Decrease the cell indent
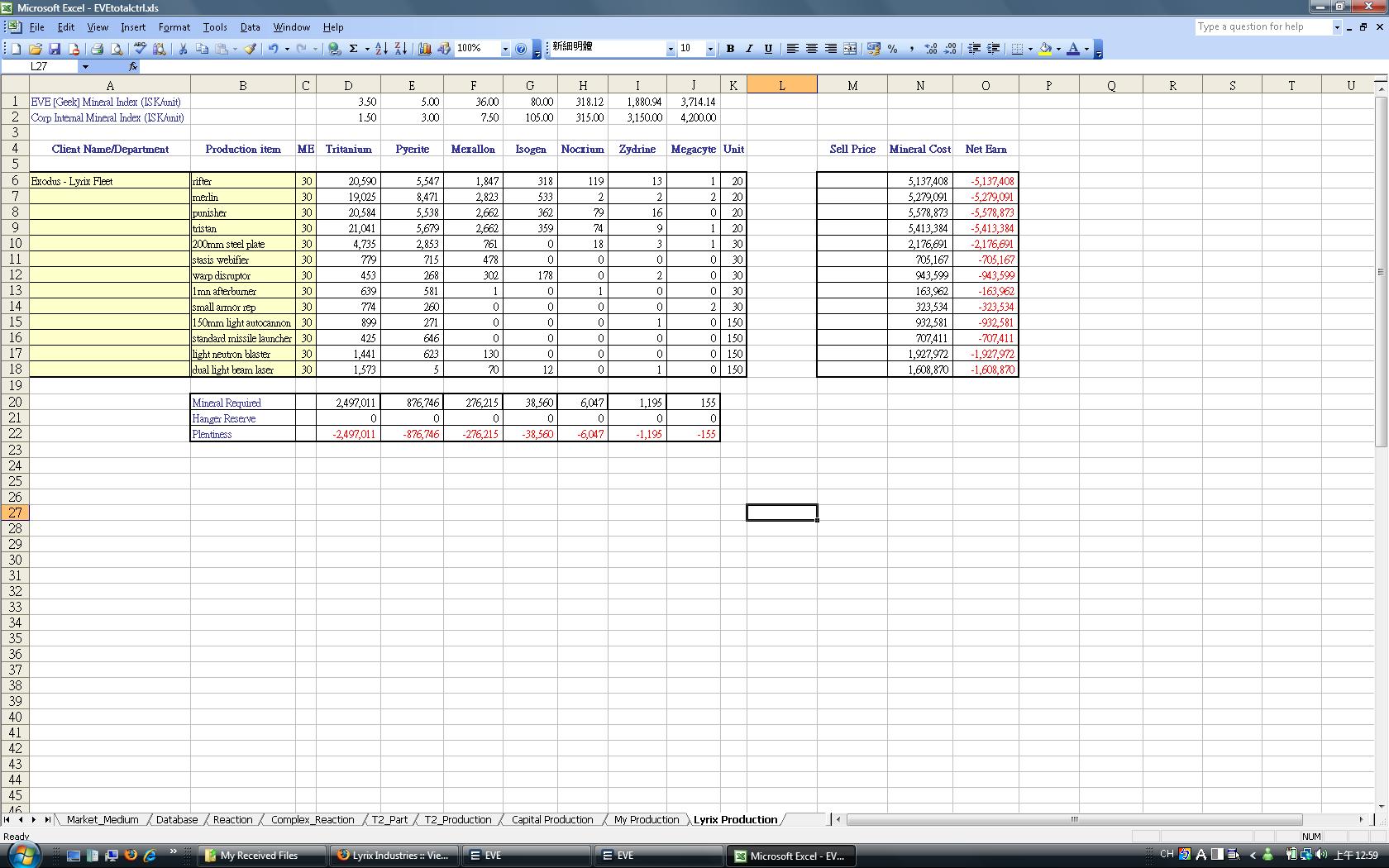Image resolution: width=1389 pixels, height=868 pixels. (x=974, y=49)
